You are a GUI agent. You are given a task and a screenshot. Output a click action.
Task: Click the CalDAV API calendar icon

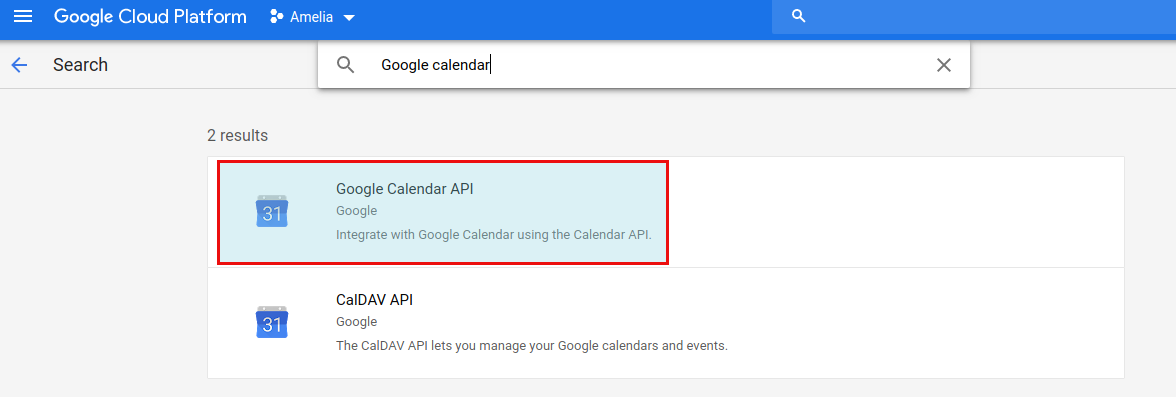(x=272, y=323)
